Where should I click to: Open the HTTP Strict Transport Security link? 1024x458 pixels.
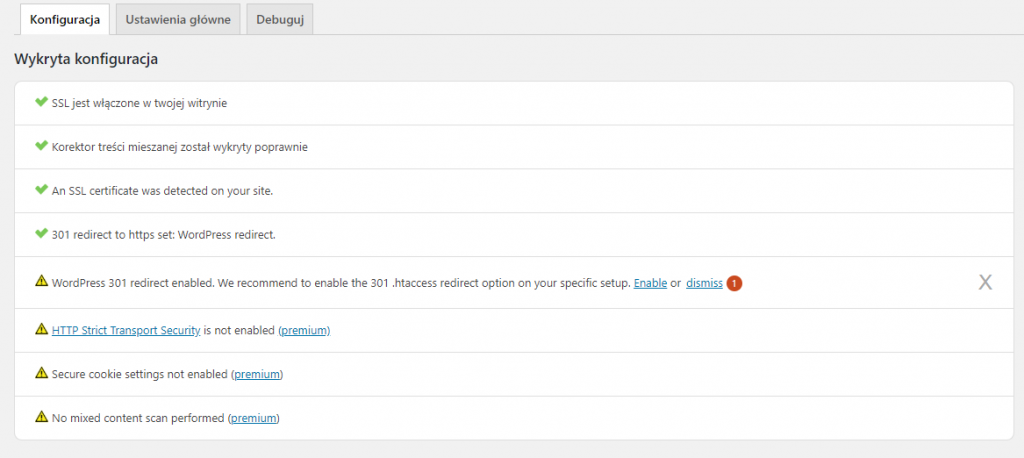tap(126, 330)
